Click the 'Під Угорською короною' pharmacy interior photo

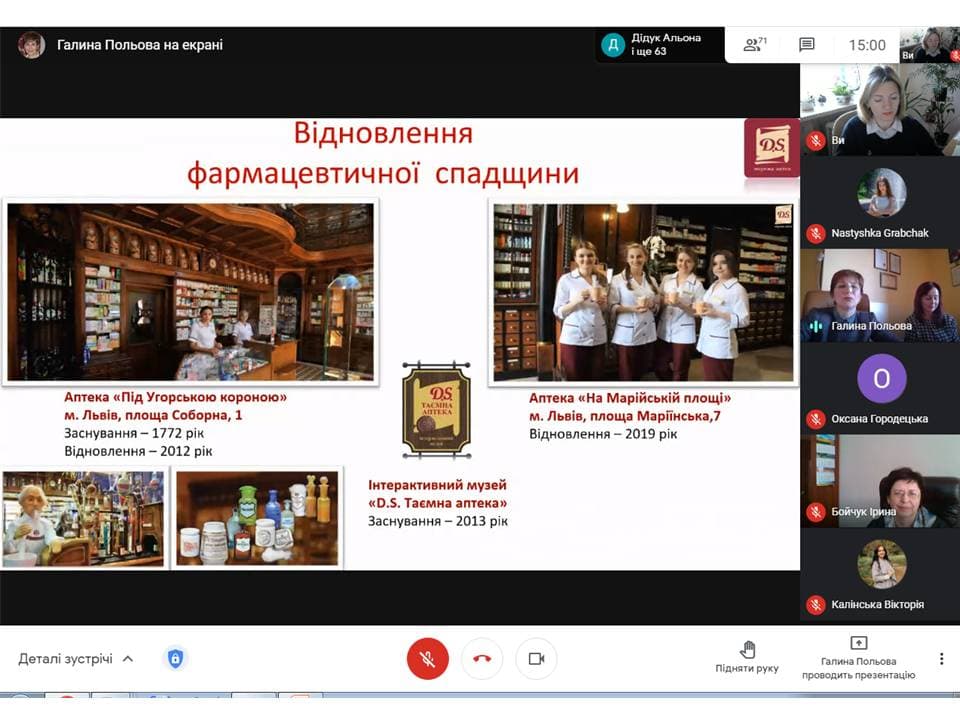190,292
